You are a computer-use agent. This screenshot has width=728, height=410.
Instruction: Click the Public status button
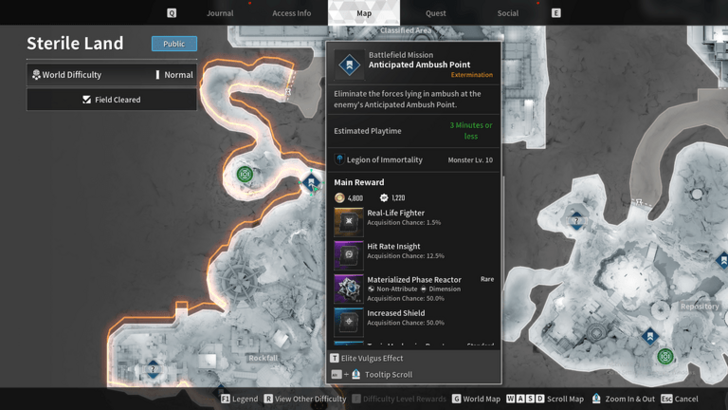(x=174, y=44)
